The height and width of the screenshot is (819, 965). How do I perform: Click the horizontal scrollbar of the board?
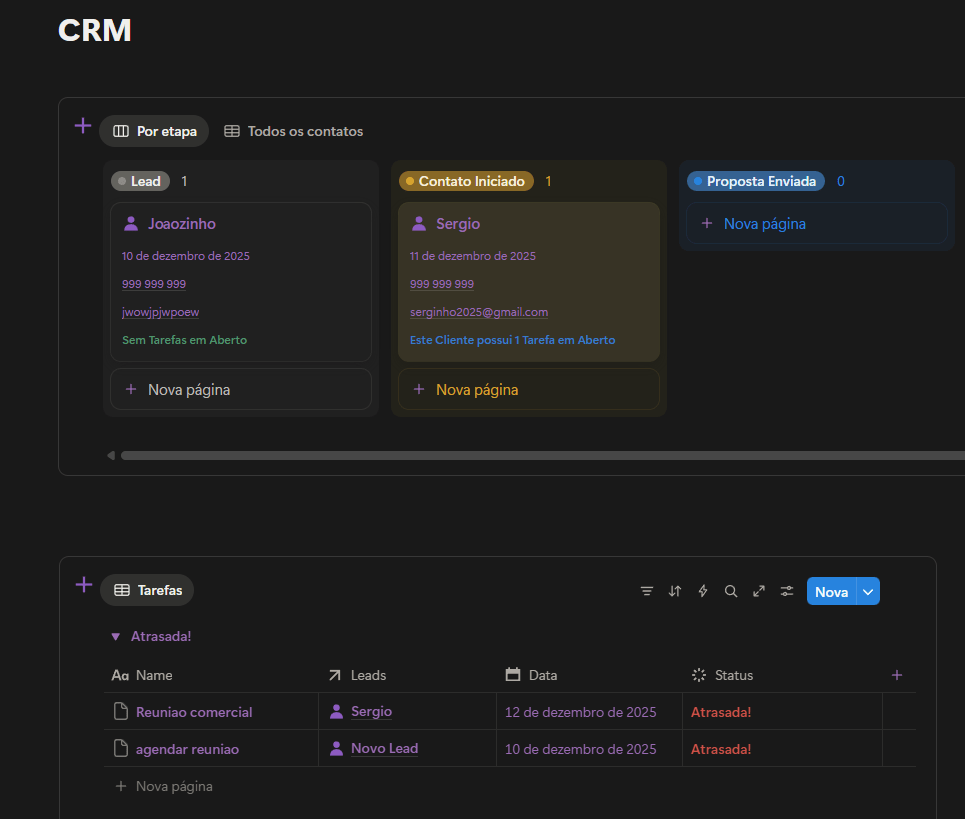(540, 456)
